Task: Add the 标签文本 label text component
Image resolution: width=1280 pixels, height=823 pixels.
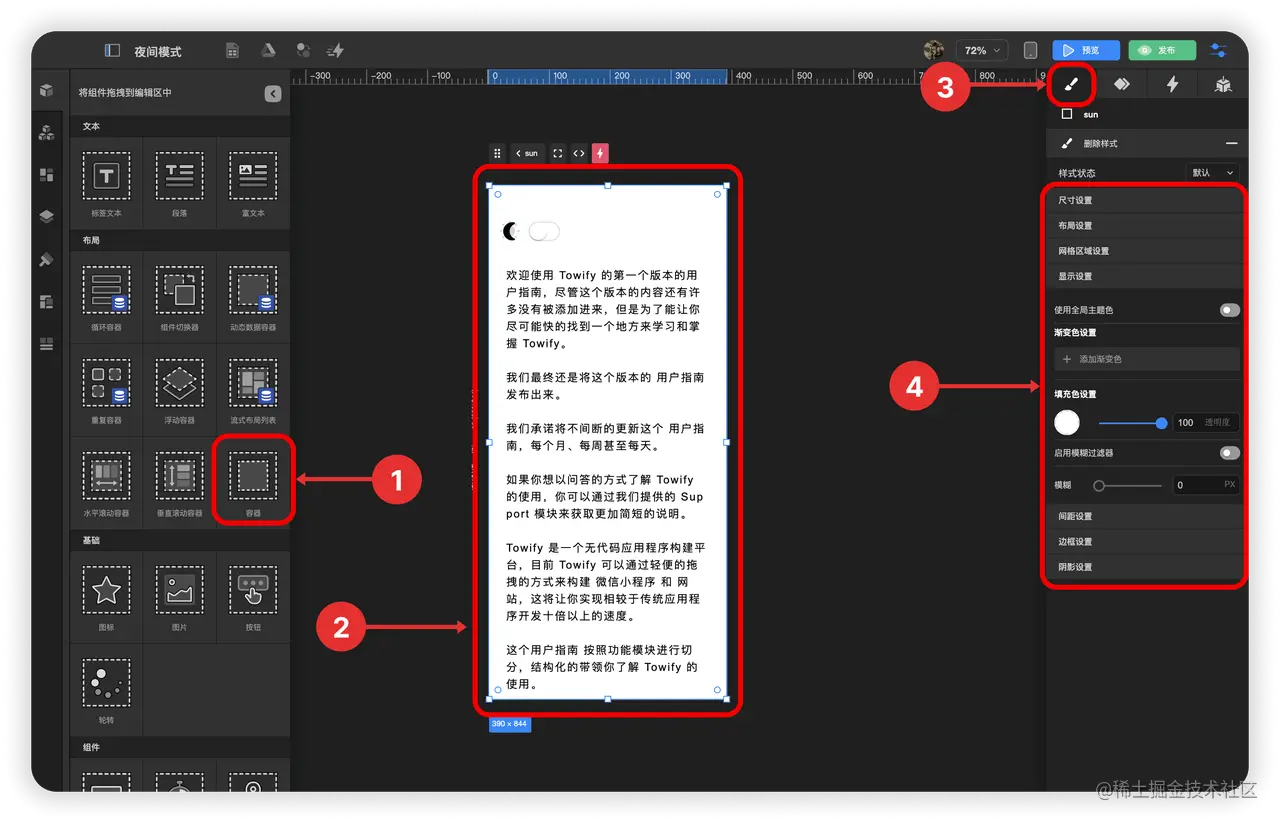Action: coord(106,184)
